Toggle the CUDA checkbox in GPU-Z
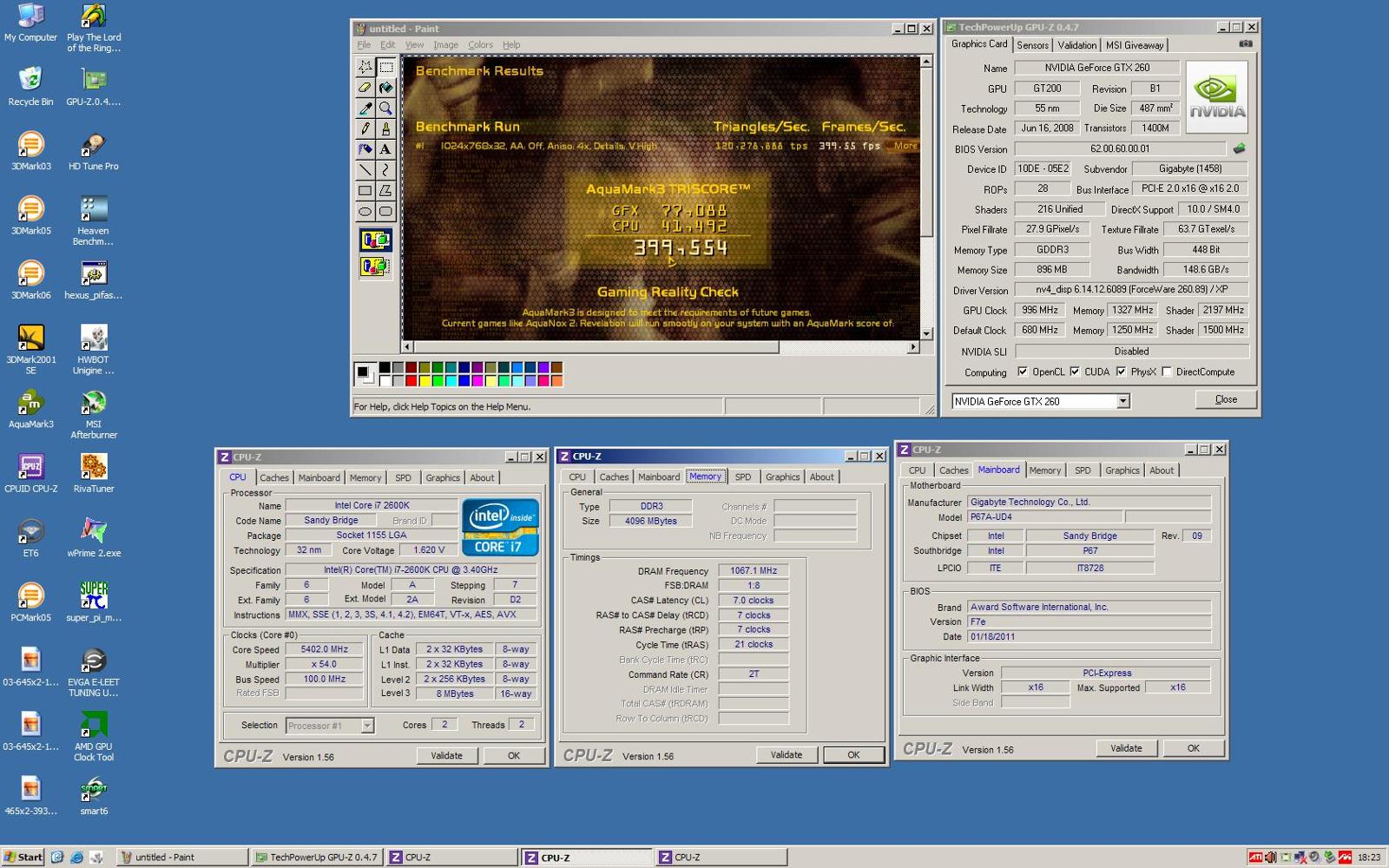Image resolution: width=1389 pixels, height=868 pixels. click(x=1075, y=372)
